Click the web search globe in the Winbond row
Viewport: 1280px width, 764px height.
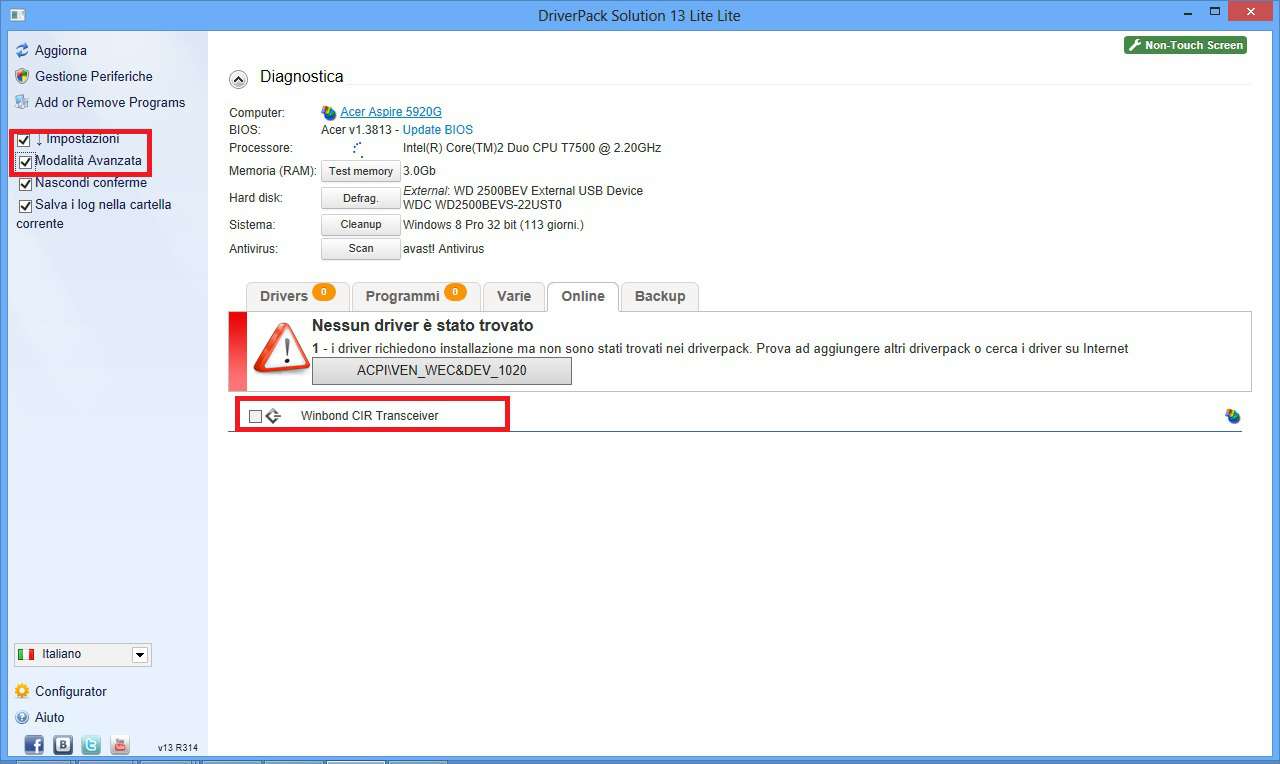1233,416
